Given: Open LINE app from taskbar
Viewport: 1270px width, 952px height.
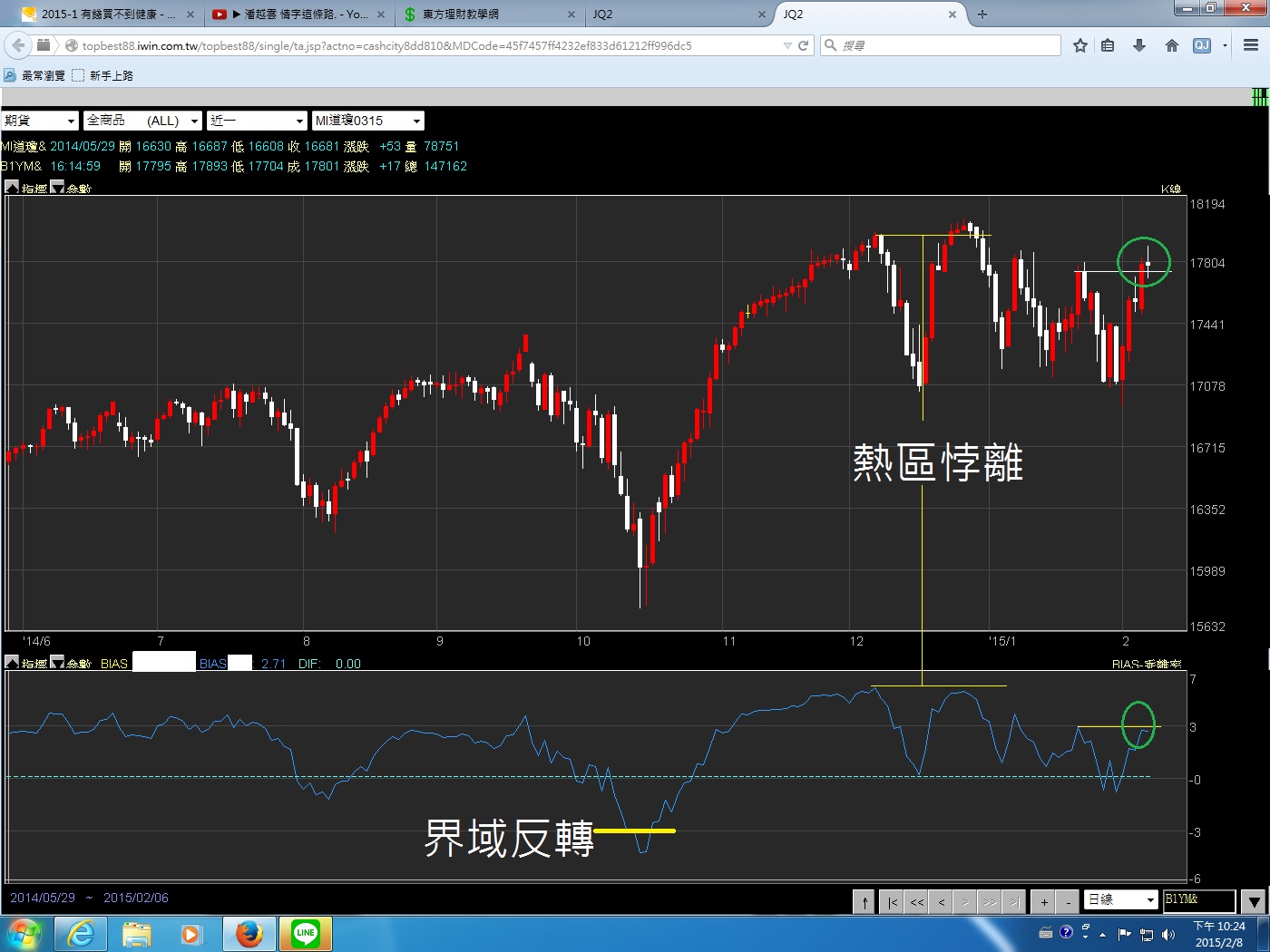Looking at the screenshot, I should tap(305, 934).
